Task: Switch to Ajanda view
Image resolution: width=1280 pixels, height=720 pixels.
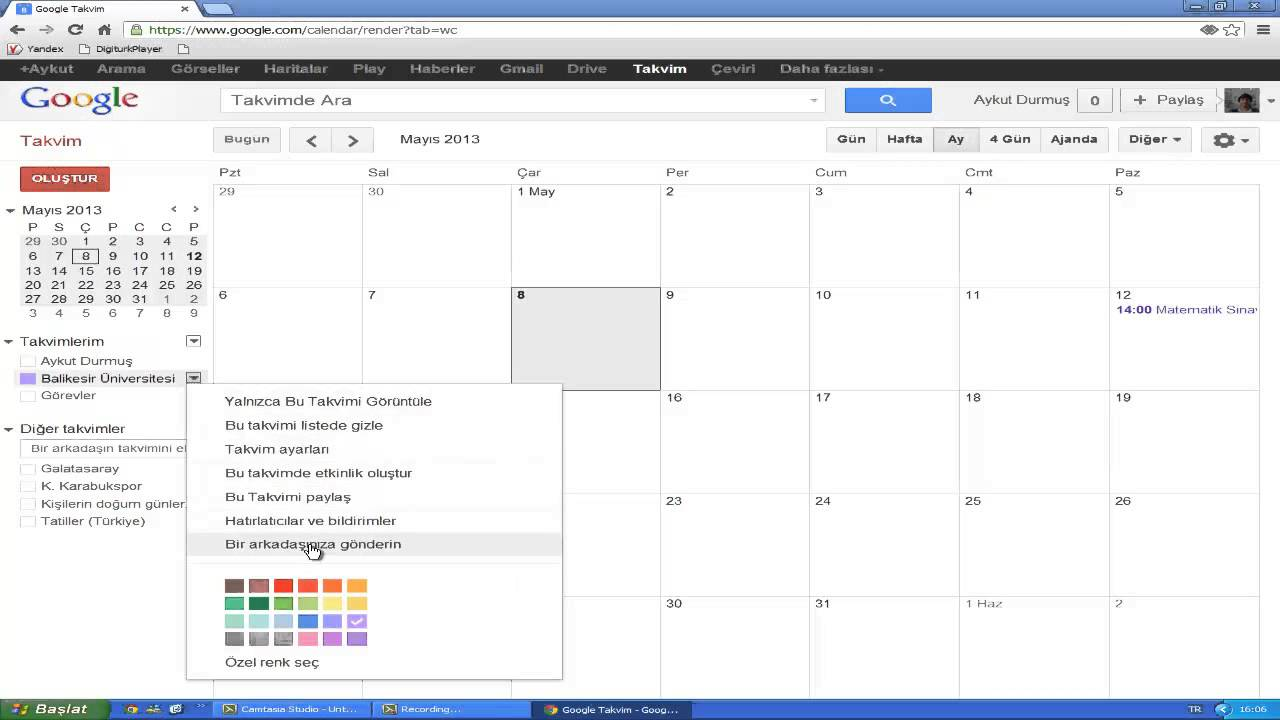Action: (1074, 140)
